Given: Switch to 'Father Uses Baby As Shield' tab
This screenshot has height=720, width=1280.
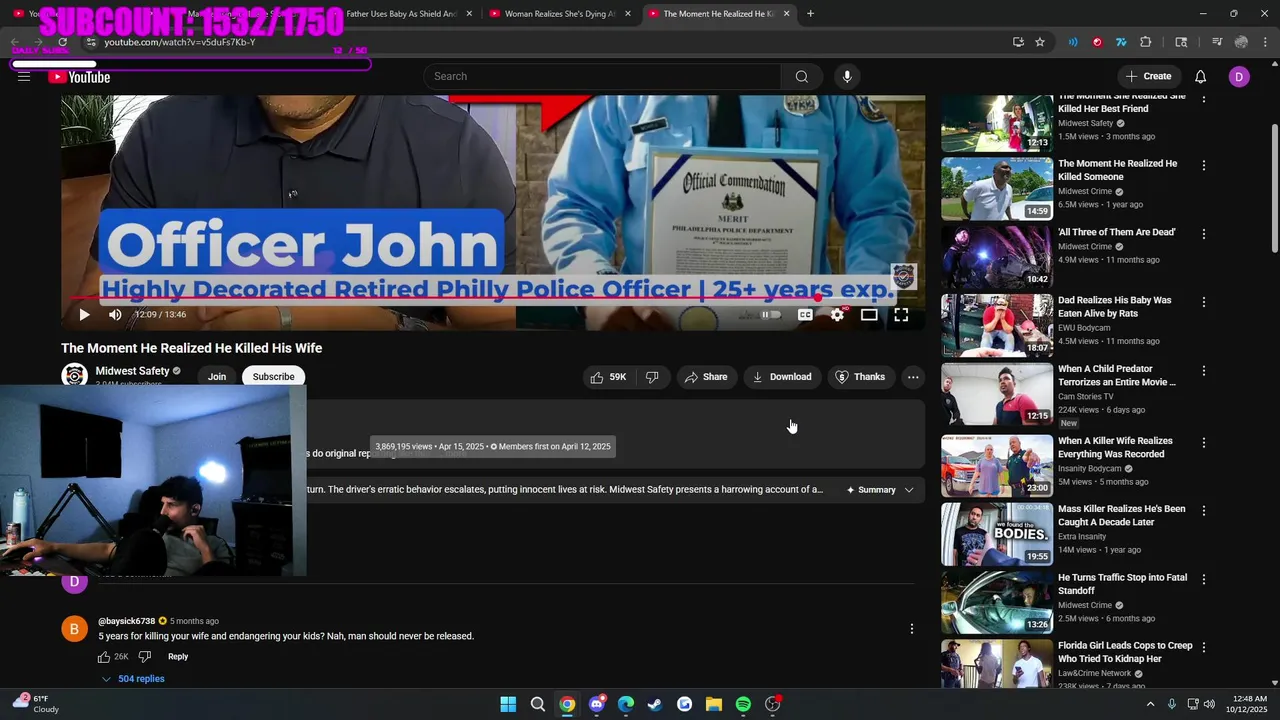Looking at the screenshot, I should point(400,14).
